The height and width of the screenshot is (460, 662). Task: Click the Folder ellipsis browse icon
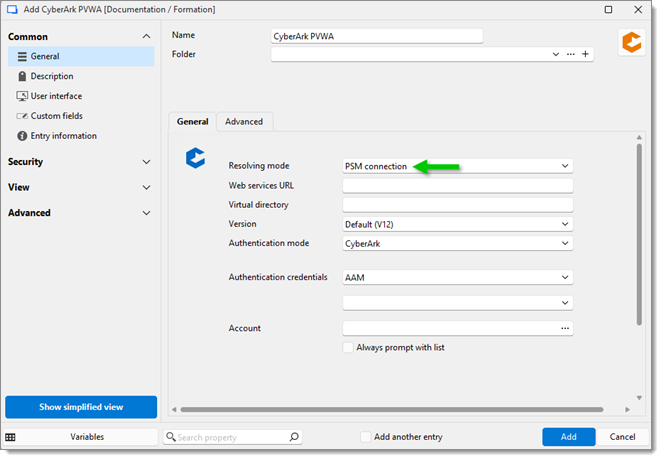(571, 54)
